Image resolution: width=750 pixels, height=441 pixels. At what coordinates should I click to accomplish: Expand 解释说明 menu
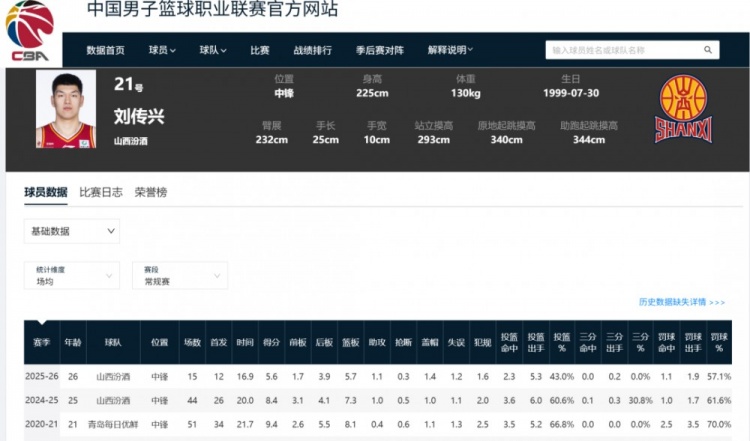(x=450, y=50)
